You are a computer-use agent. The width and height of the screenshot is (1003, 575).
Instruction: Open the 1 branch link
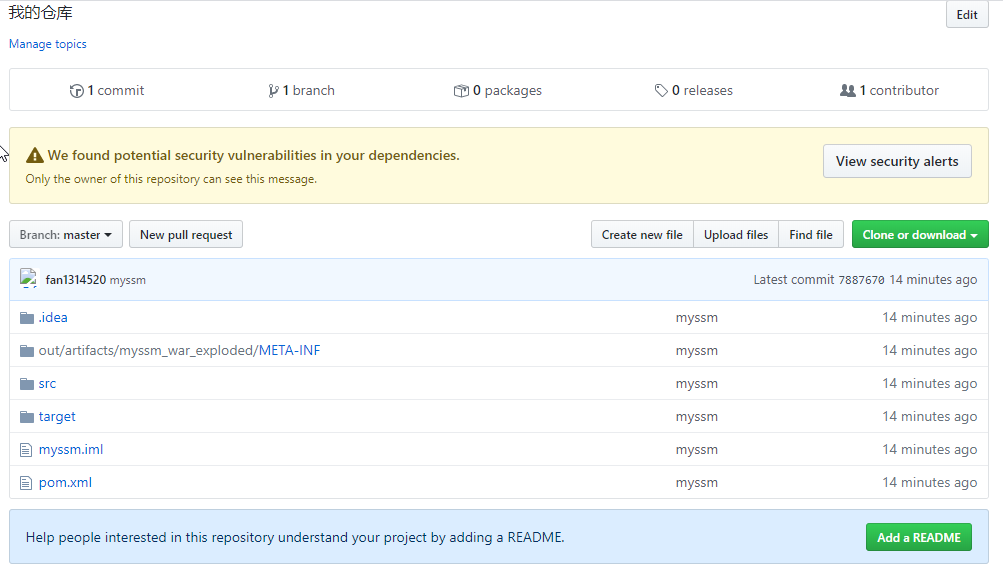[301, 90]
